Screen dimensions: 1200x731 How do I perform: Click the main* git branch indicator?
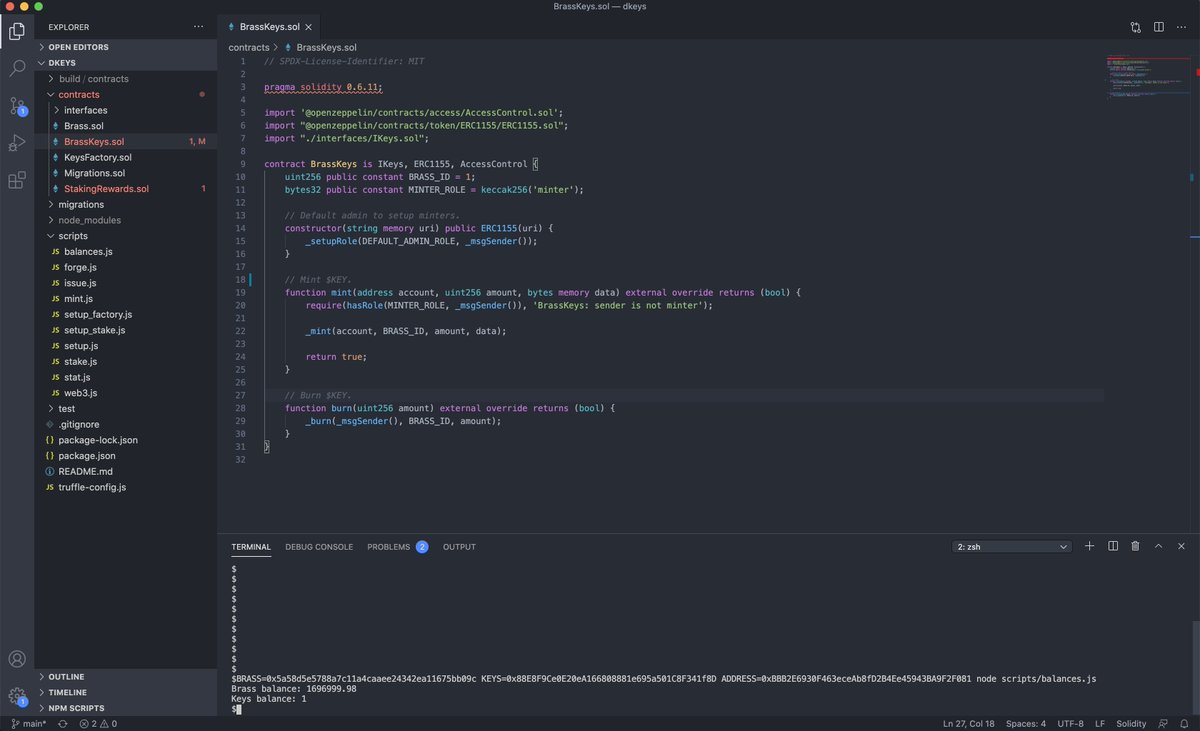pyautogui.click(x=29, y=723)
